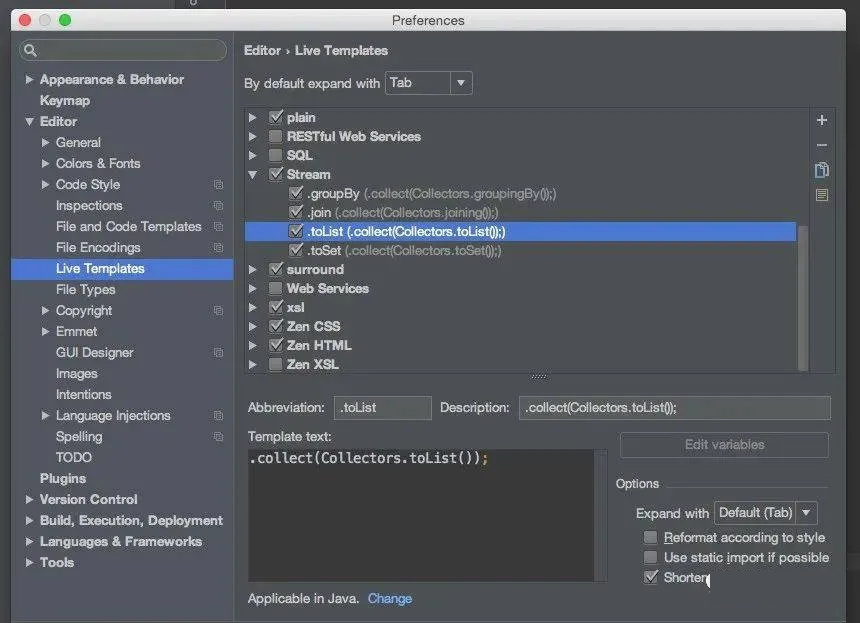Click the Edit variables button
860x623 pixels.
tap(724, 445)
